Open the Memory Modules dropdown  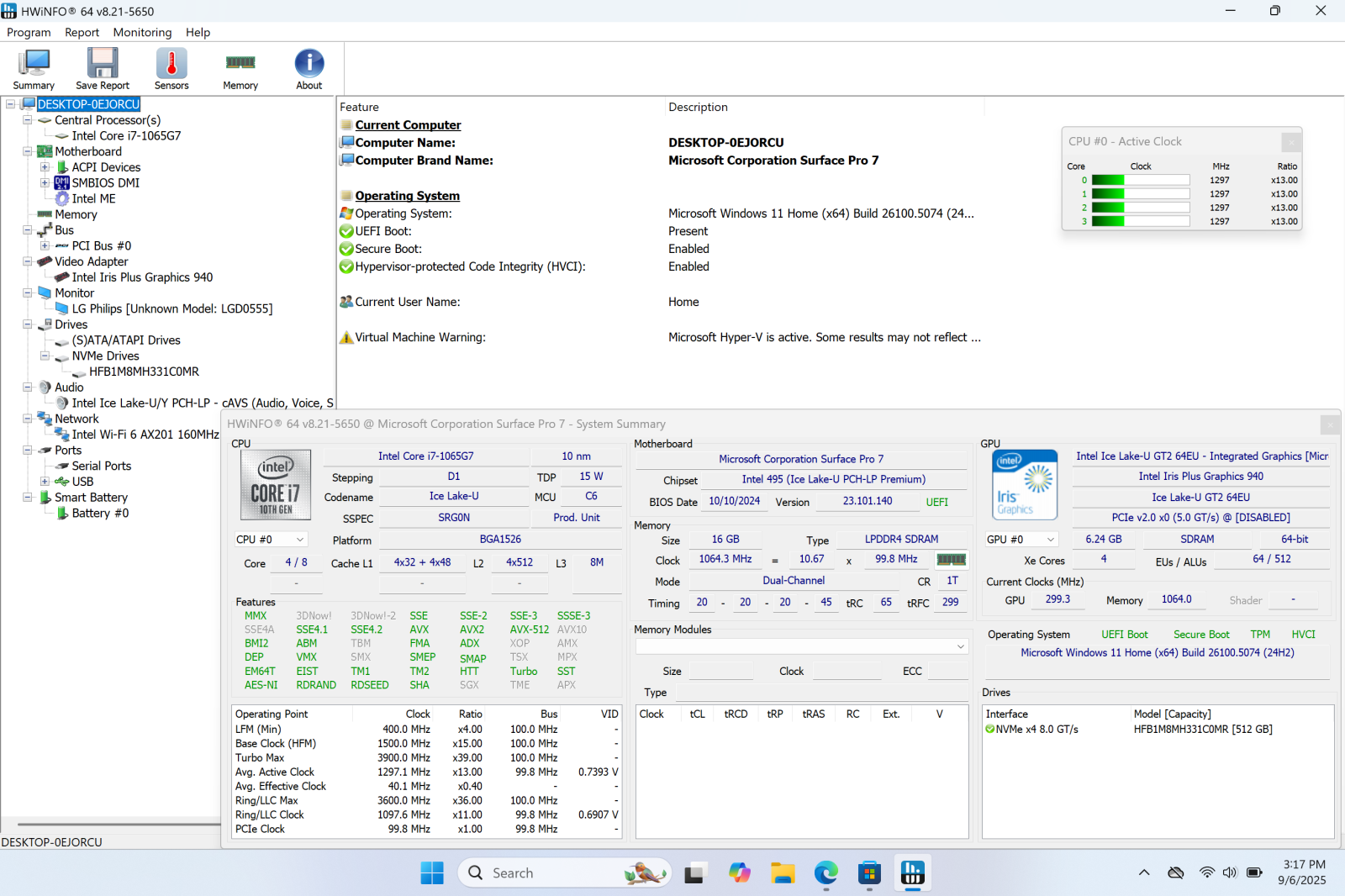tap(960, 646)
